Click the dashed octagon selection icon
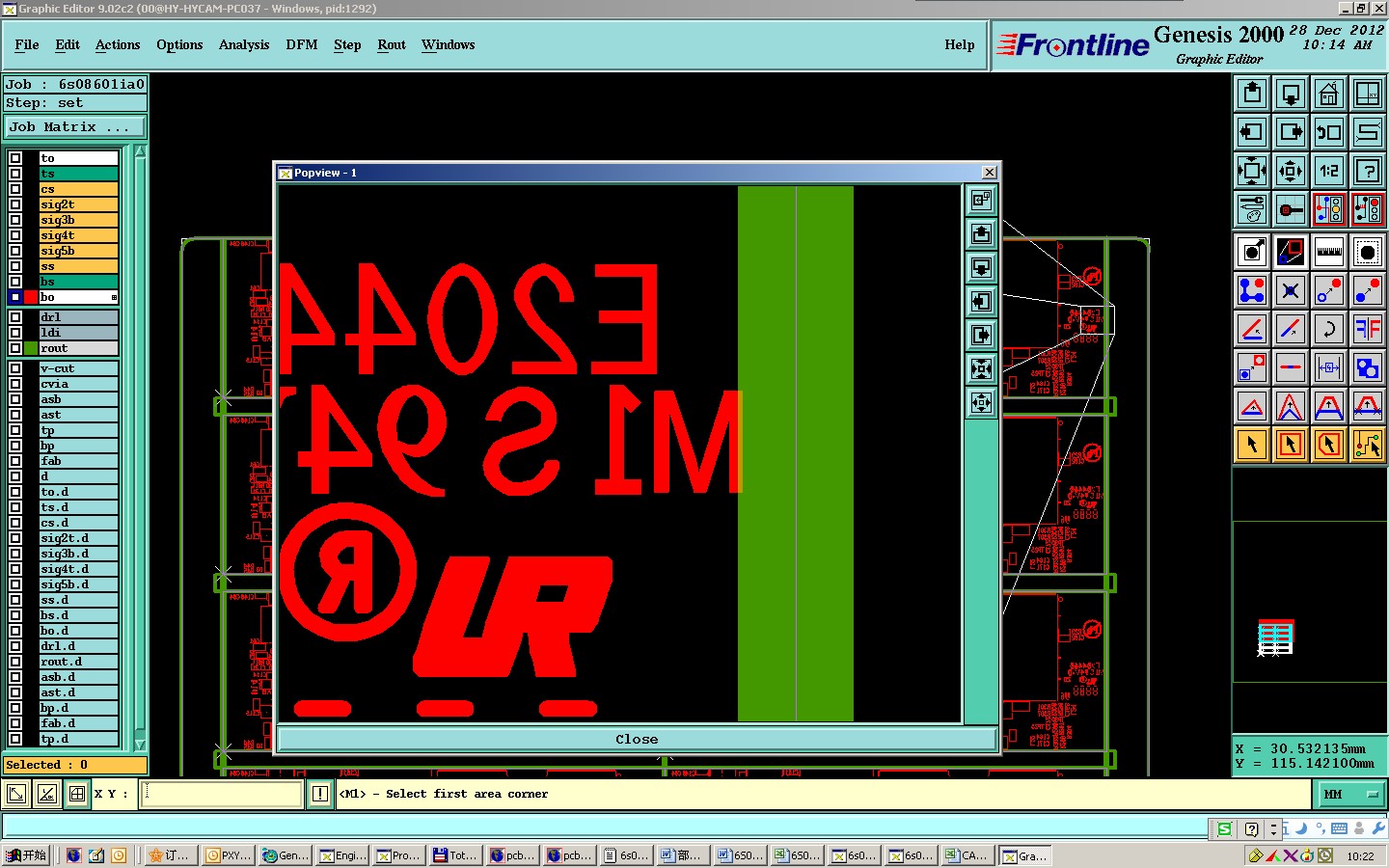Viewport: 1389px width, 868px height. (1368, 252)
